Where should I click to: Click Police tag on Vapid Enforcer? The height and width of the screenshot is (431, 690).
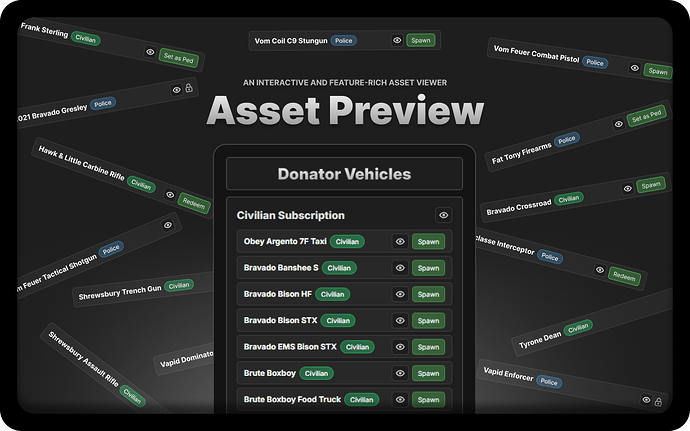click(549, 382)
